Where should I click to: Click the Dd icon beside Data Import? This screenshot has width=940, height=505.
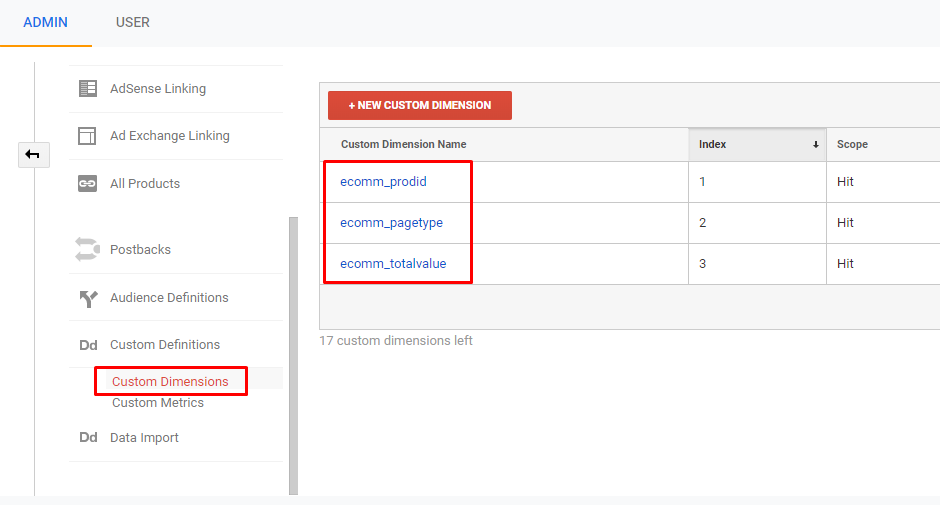coord(88,437)
